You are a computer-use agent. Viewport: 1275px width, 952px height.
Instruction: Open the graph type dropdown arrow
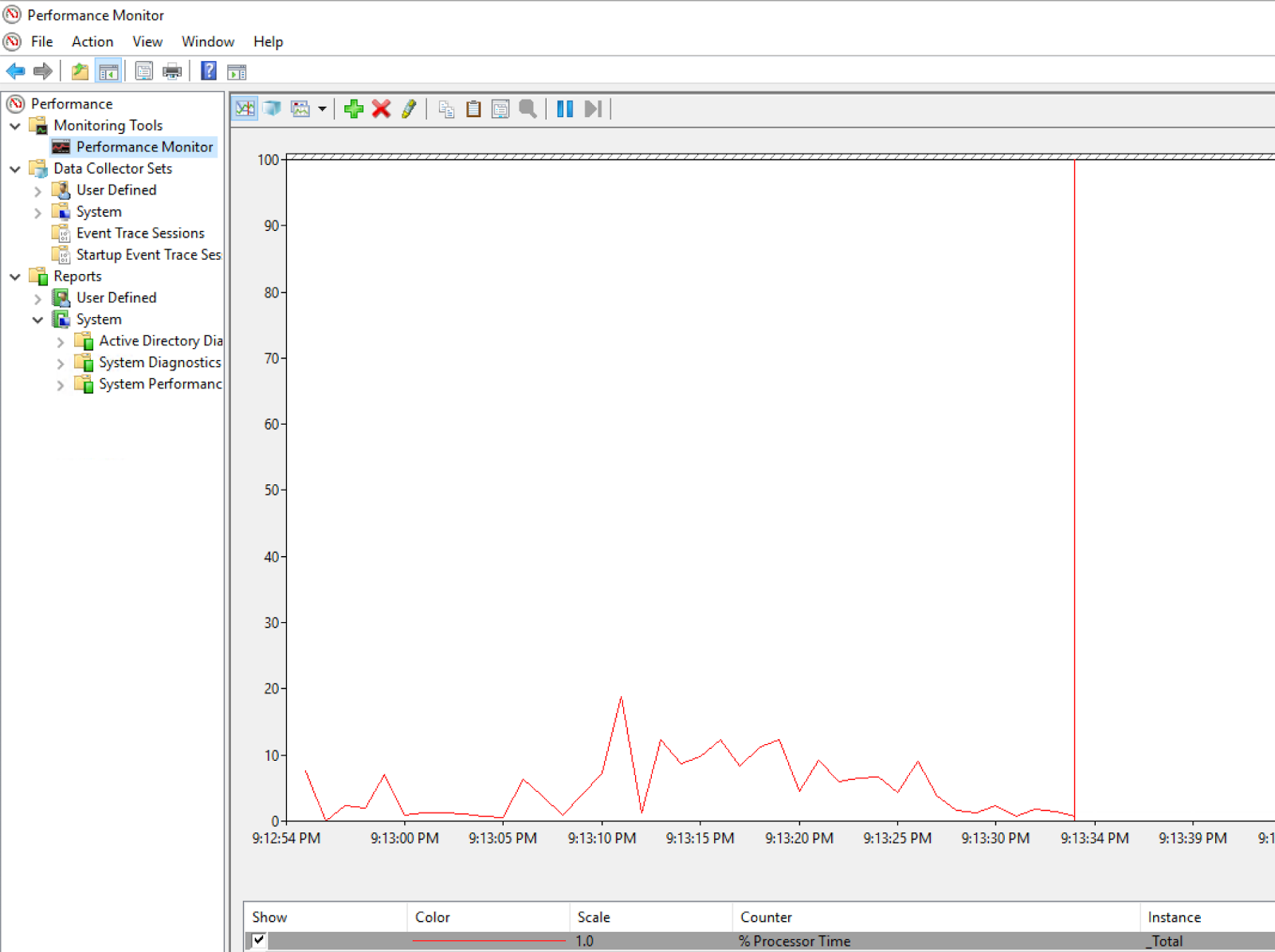(x=322, y=109)
